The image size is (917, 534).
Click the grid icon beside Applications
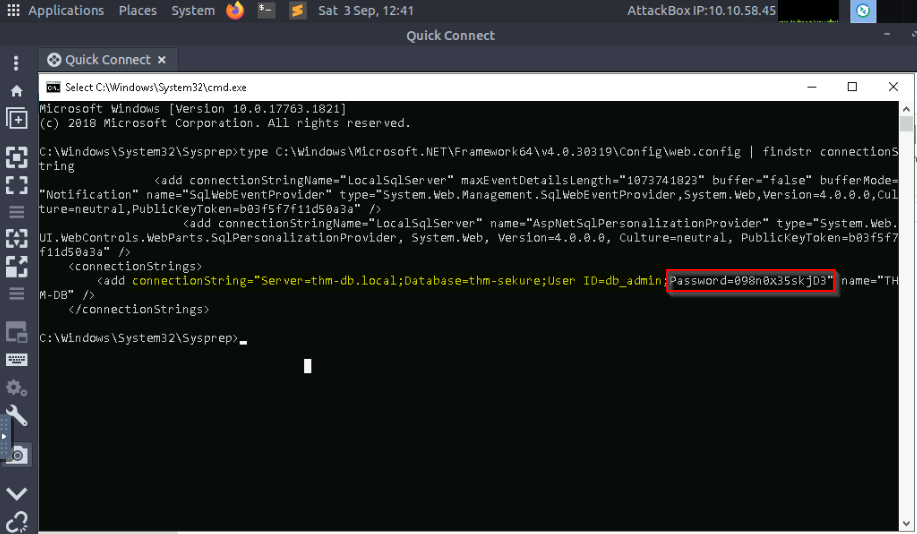[13, 11]
